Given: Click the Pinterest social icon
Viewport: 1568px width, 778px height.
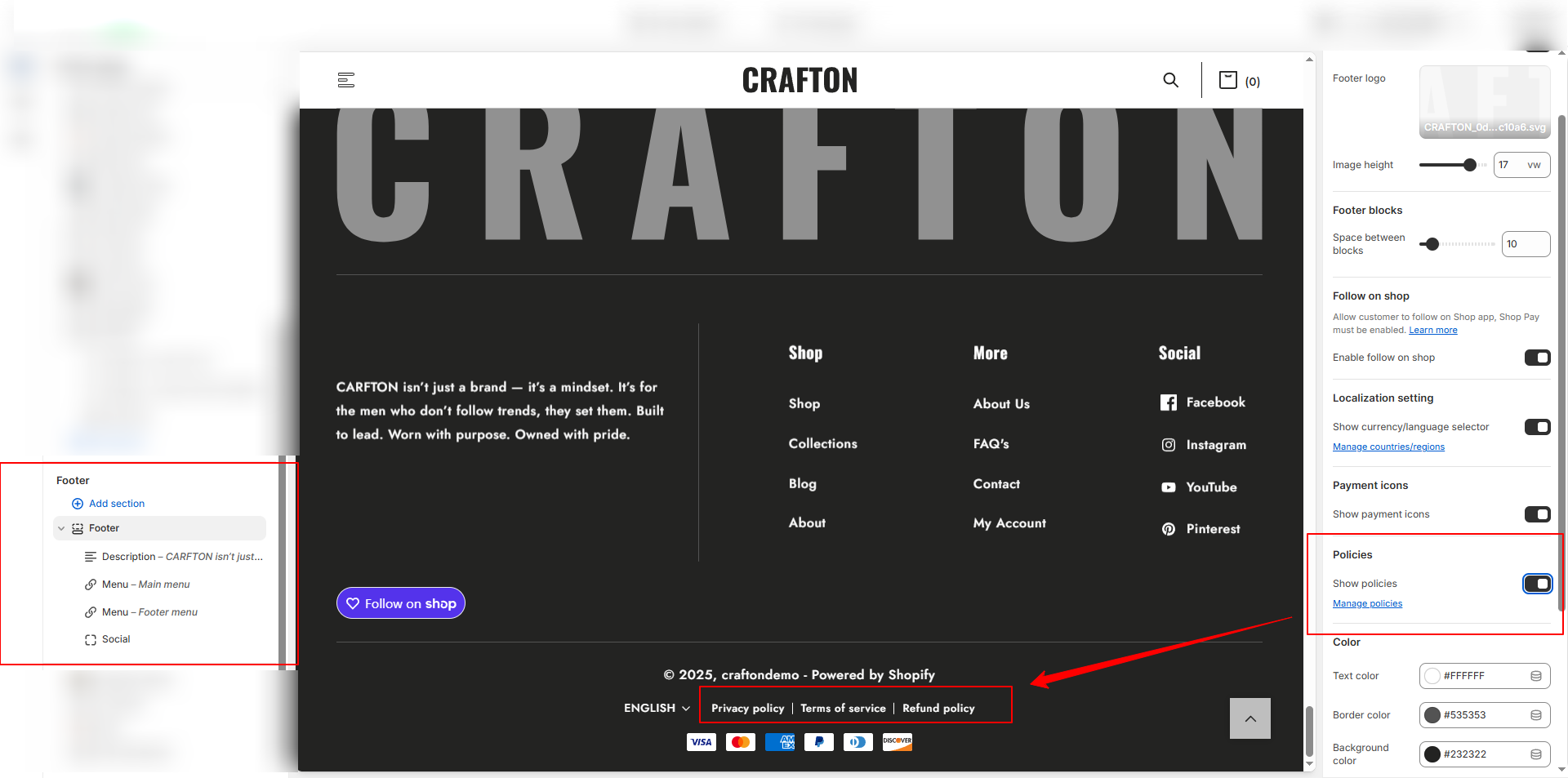Looking at the screenshot, I should pos(1169,529).
